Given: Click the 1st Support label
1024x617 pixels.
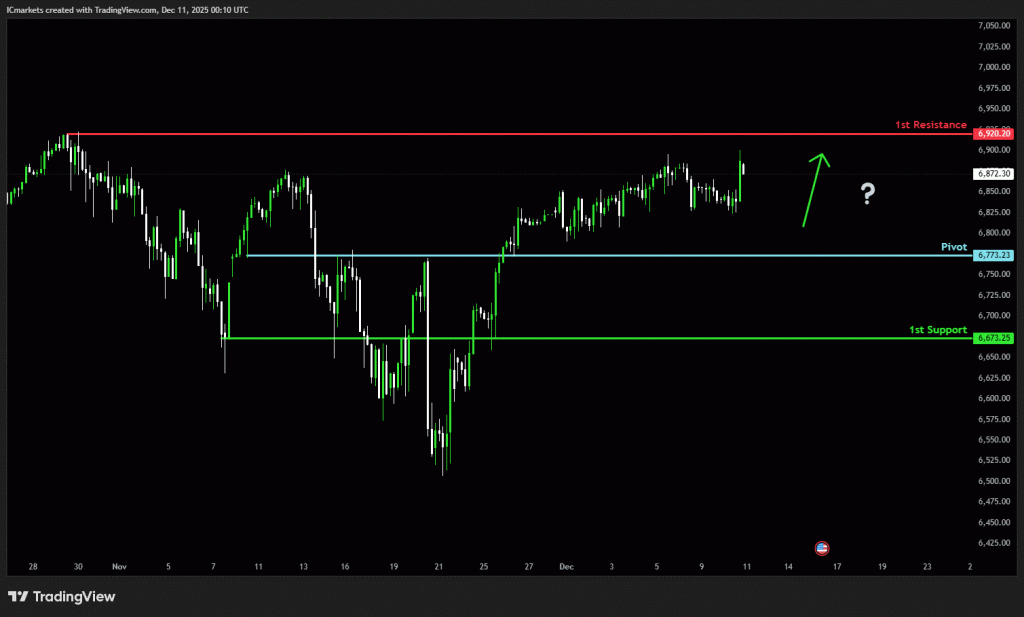Looking at the screenshot, I should click(x=937, y=329).
